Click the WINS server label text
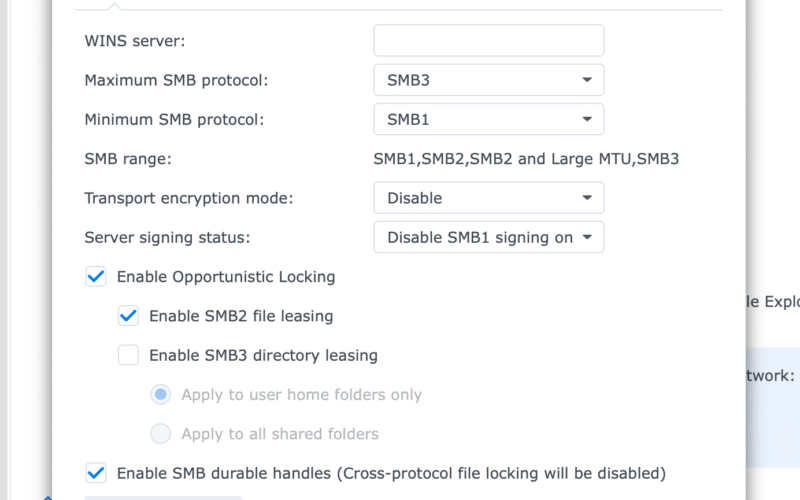This screenshot has width=800, height=500. click(x=135, y=41)
